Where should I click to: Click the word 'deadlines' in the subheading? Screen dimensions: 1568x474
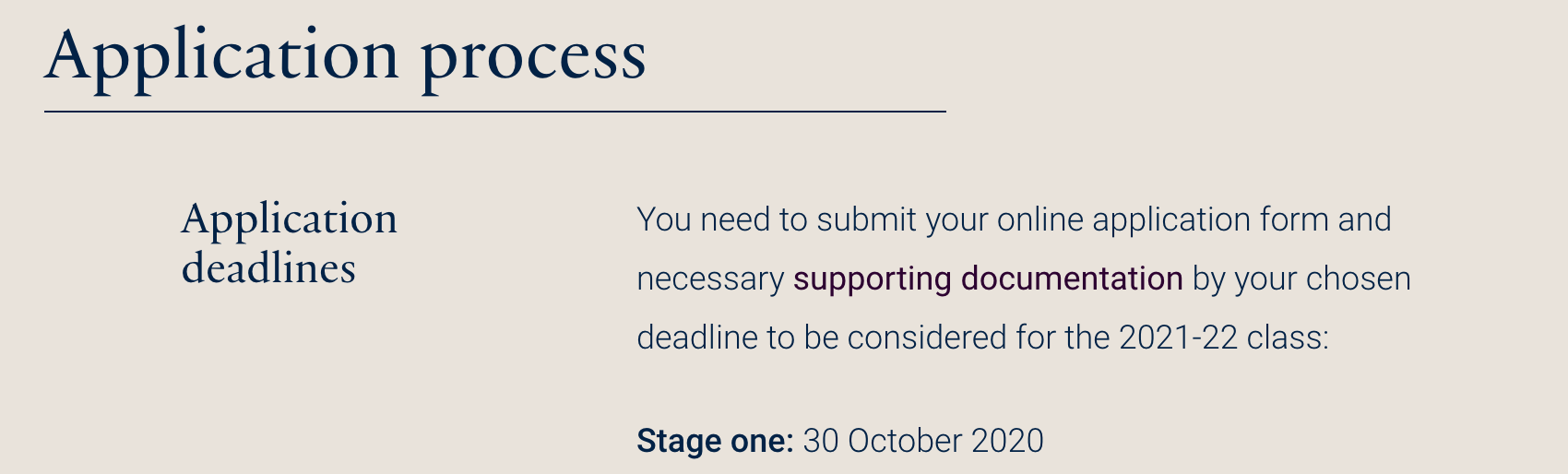268,267
